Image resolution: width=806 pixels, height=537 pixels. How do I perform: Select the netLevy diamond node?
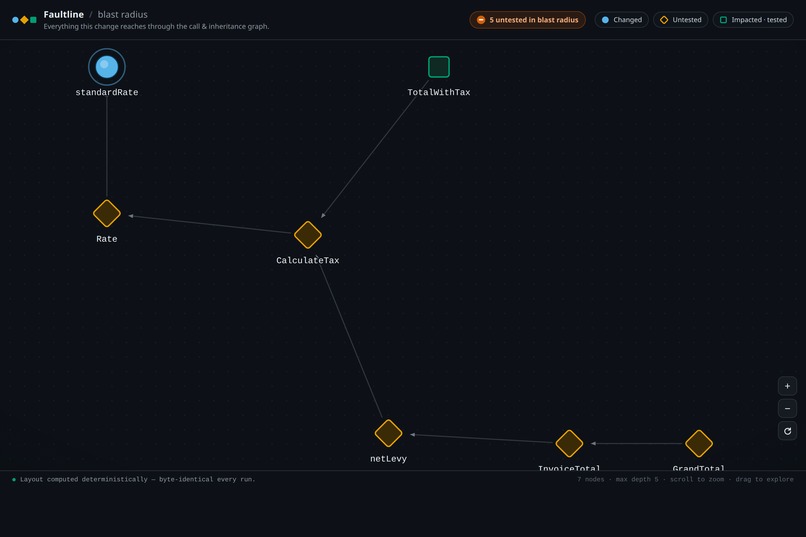pyautogui.click(x=388, y=433)
